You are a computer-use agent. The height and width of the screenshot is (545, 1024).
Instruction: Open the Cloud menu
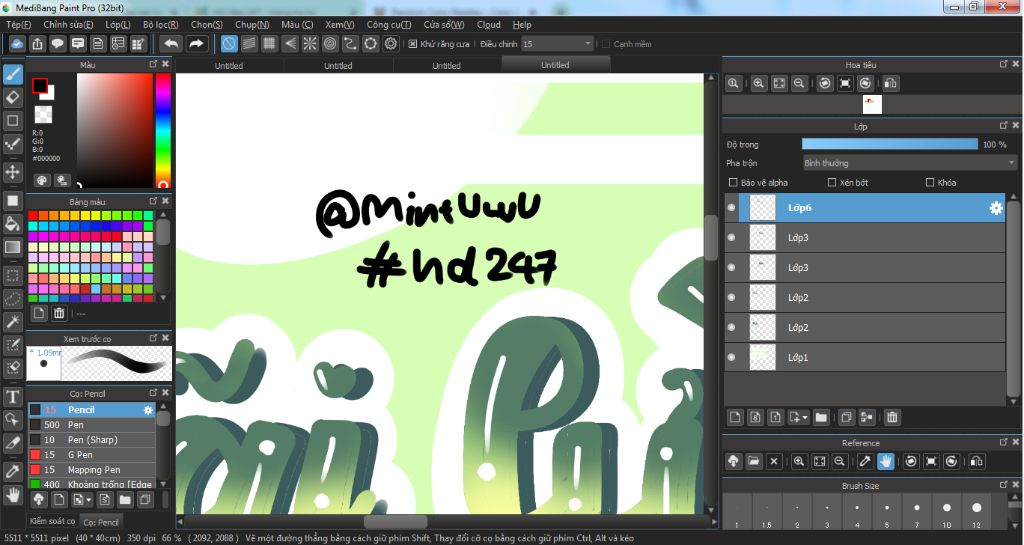coord(488,25)
